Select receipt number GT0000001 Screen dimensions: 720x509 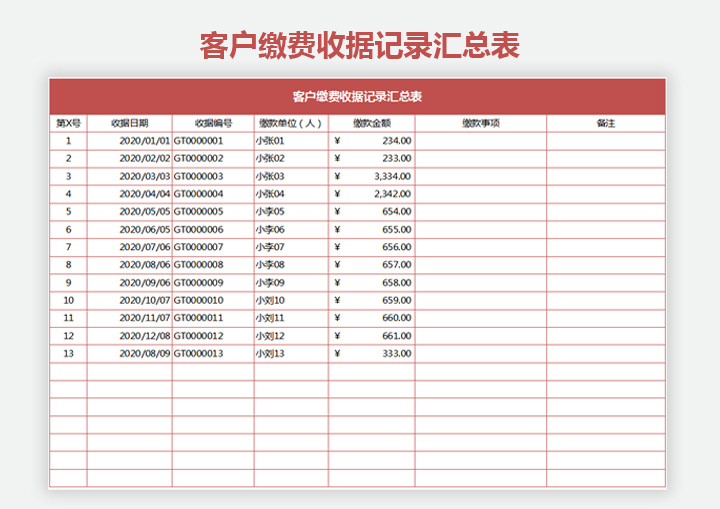click(x=198, y=141)
